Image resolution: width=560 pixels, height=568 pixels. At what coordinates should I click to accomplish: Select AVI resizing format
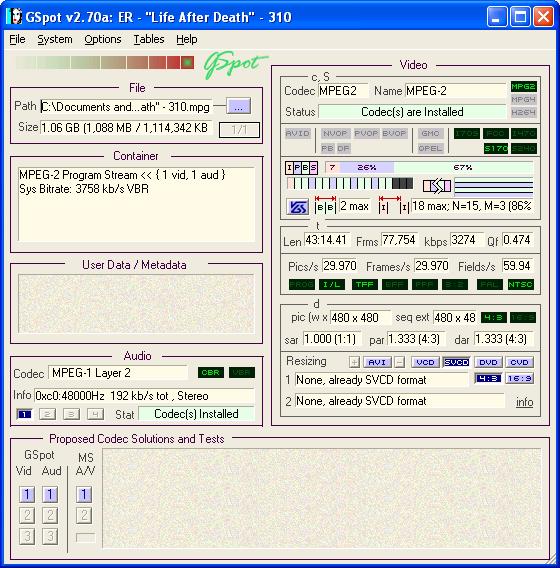[x=377, y=362]
